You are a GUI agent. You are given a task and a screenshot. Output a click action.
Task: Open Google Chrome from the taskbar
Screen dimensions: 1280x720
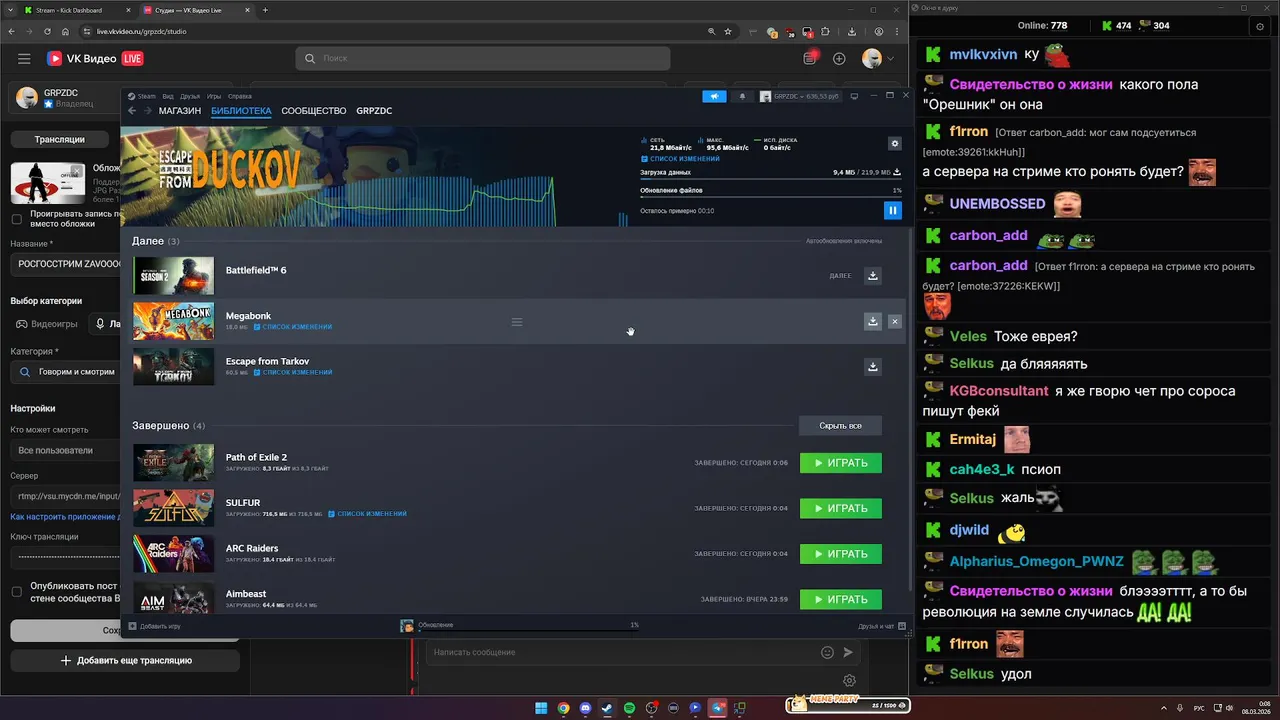click(x=563, y=708)
